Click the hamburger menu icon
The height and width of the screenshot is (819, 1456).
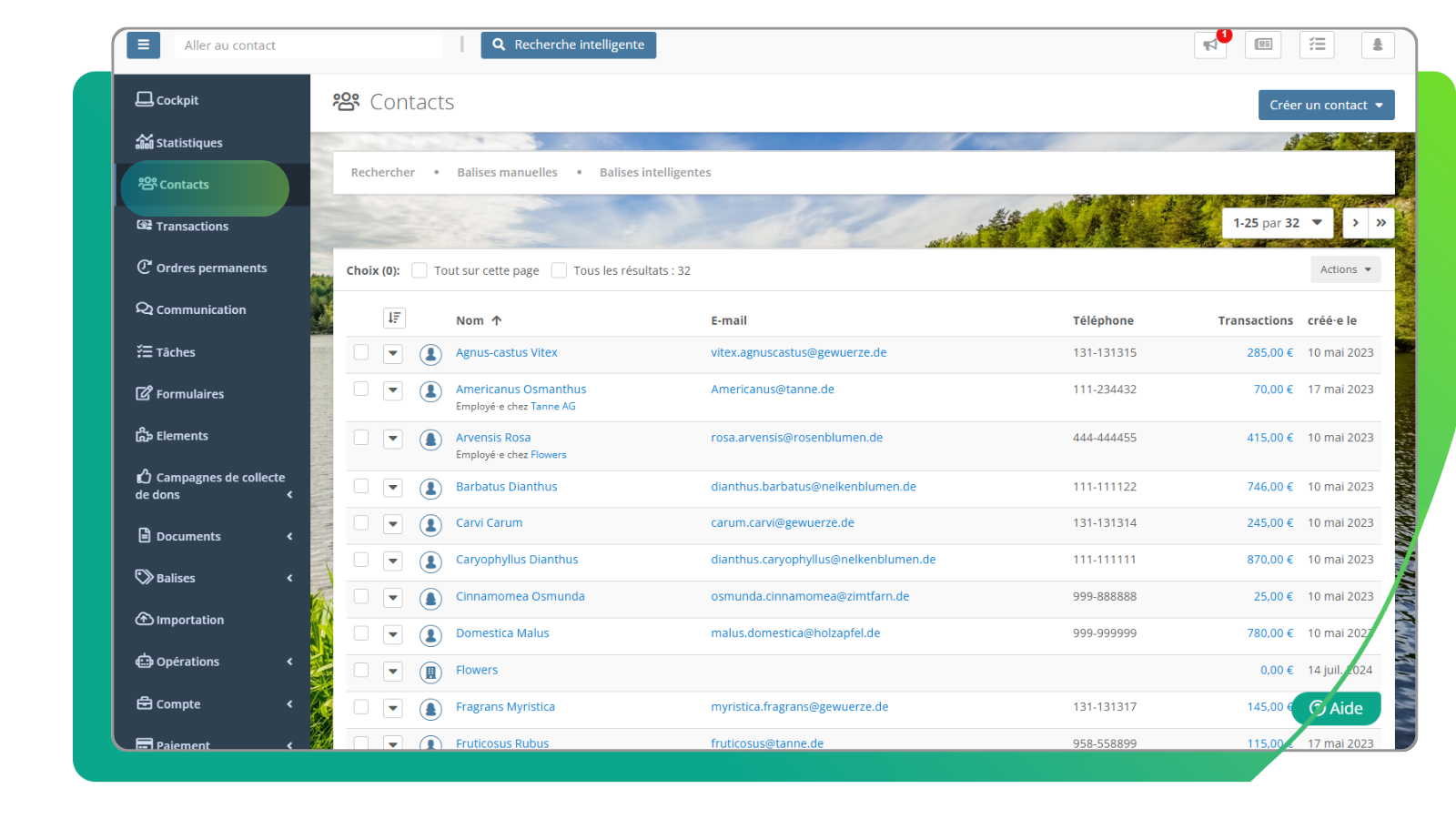coord(143,45)
